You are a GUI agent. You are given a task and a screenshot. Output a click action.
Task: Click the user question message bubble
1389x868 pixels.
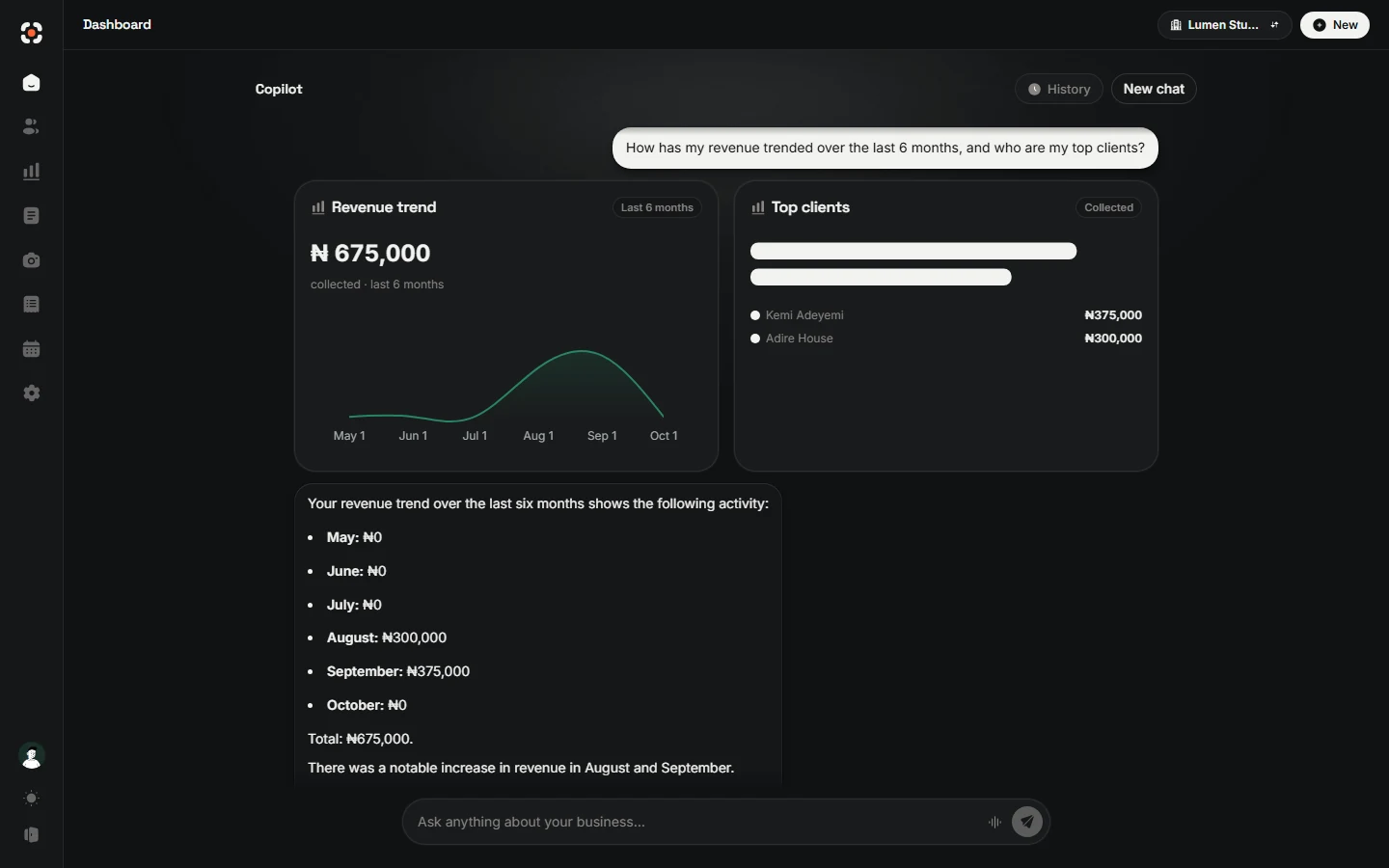(x=885, y=149)
